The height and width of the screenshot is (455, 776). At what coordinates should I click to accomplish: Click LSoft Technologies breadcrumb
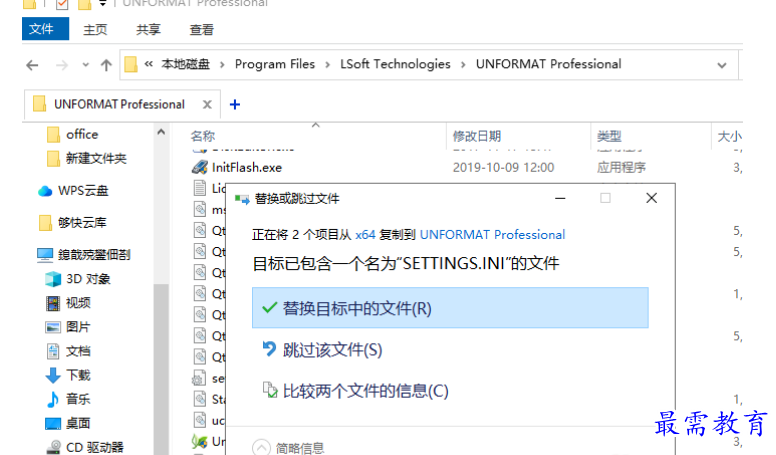coord(395,64)
